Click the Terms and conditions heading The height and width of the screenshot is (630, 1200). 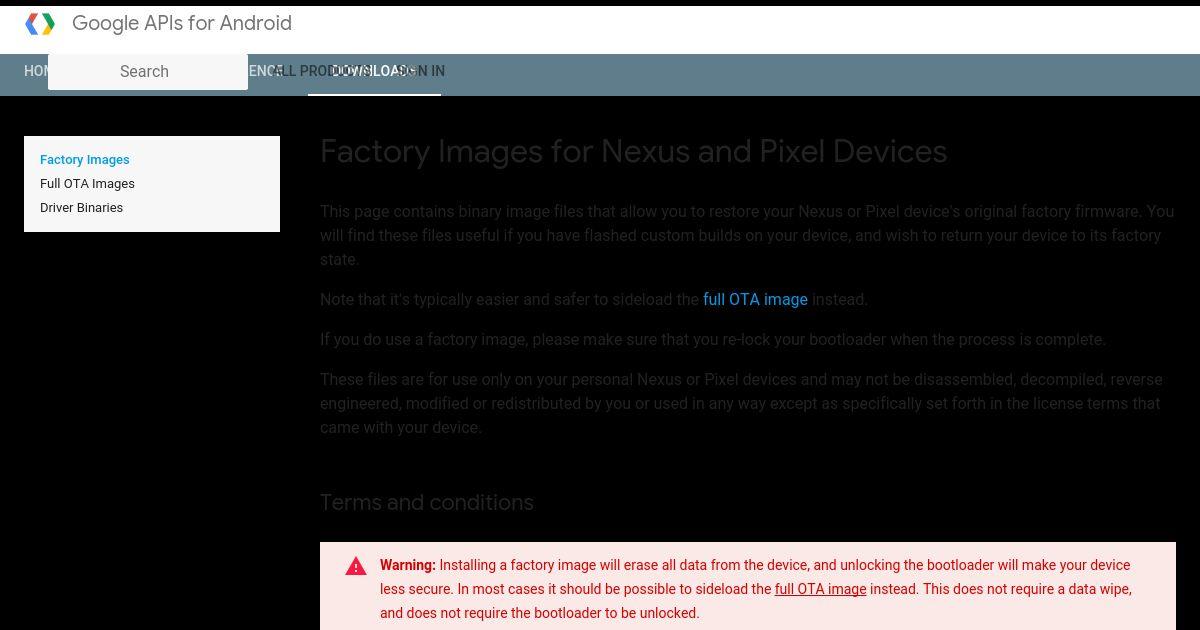(427, 502)
